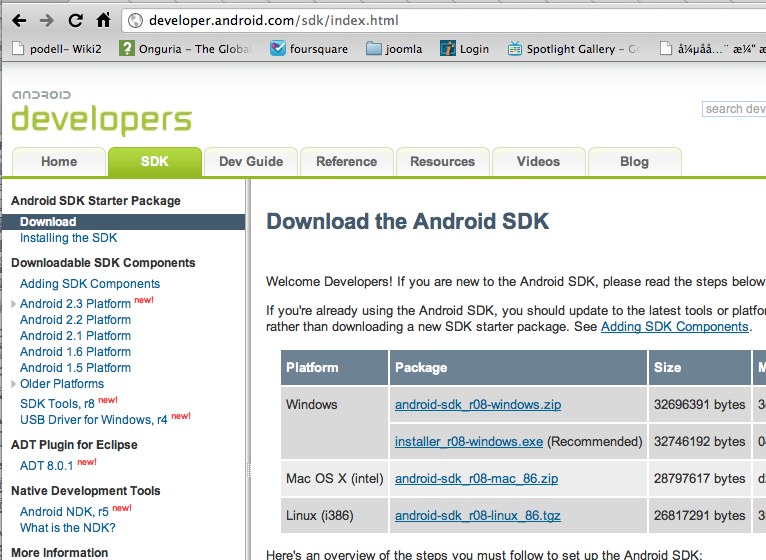This screenshot has height=560, width=766.
Task: Open the Videos tab
Action: (x=538, y=162)
